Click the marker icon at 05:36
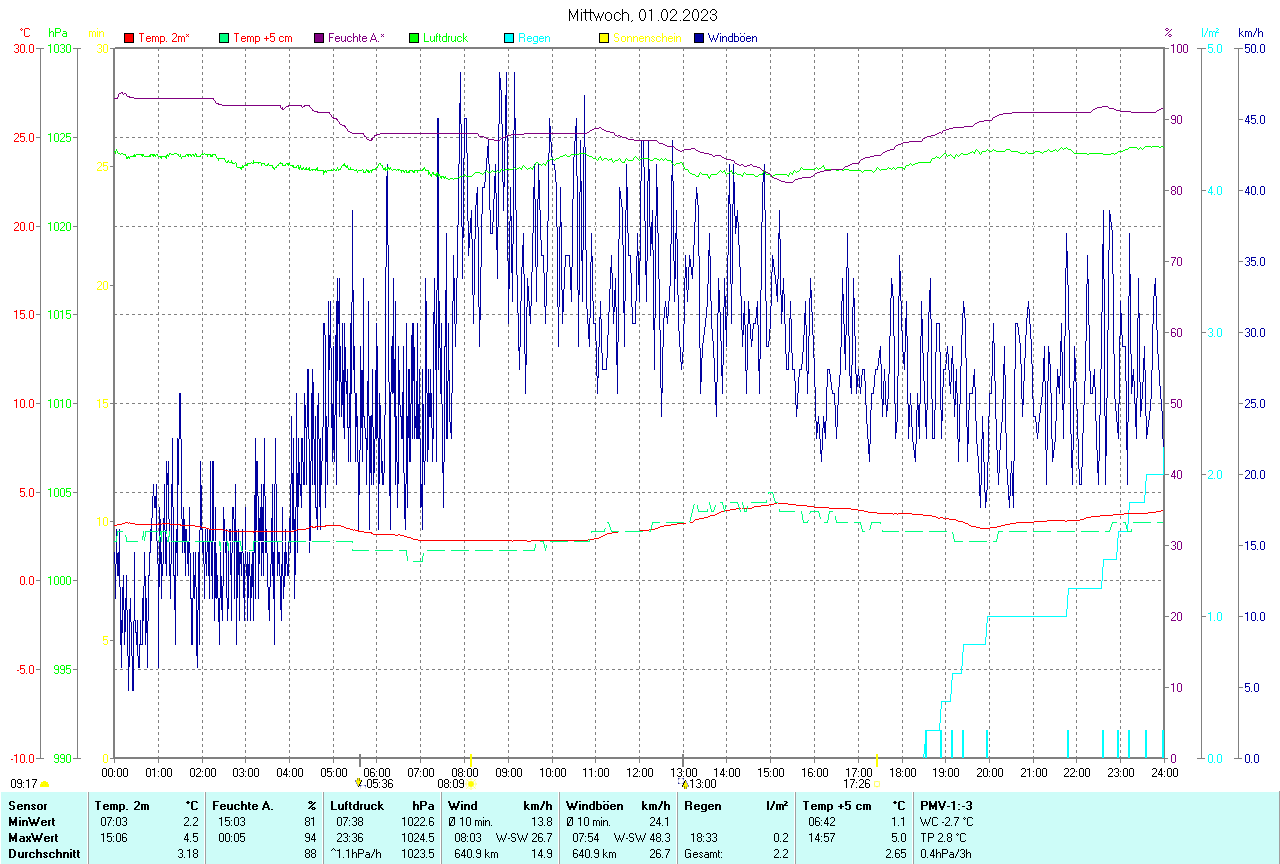This screenshot has height=864, width=1280. coord(358,783)
